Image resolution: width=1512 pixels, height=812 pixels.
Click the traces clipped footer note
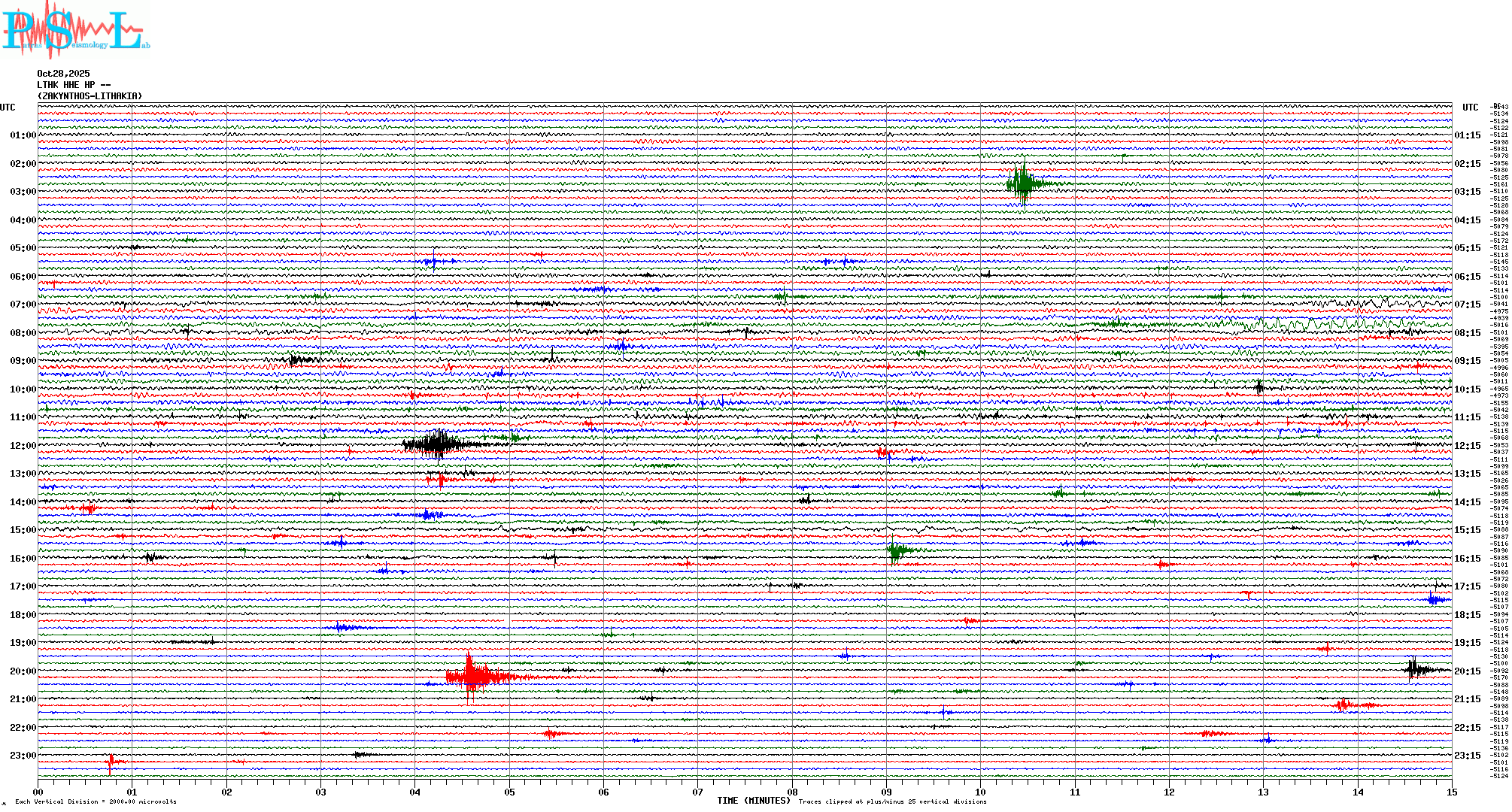(x=892, y=801)
